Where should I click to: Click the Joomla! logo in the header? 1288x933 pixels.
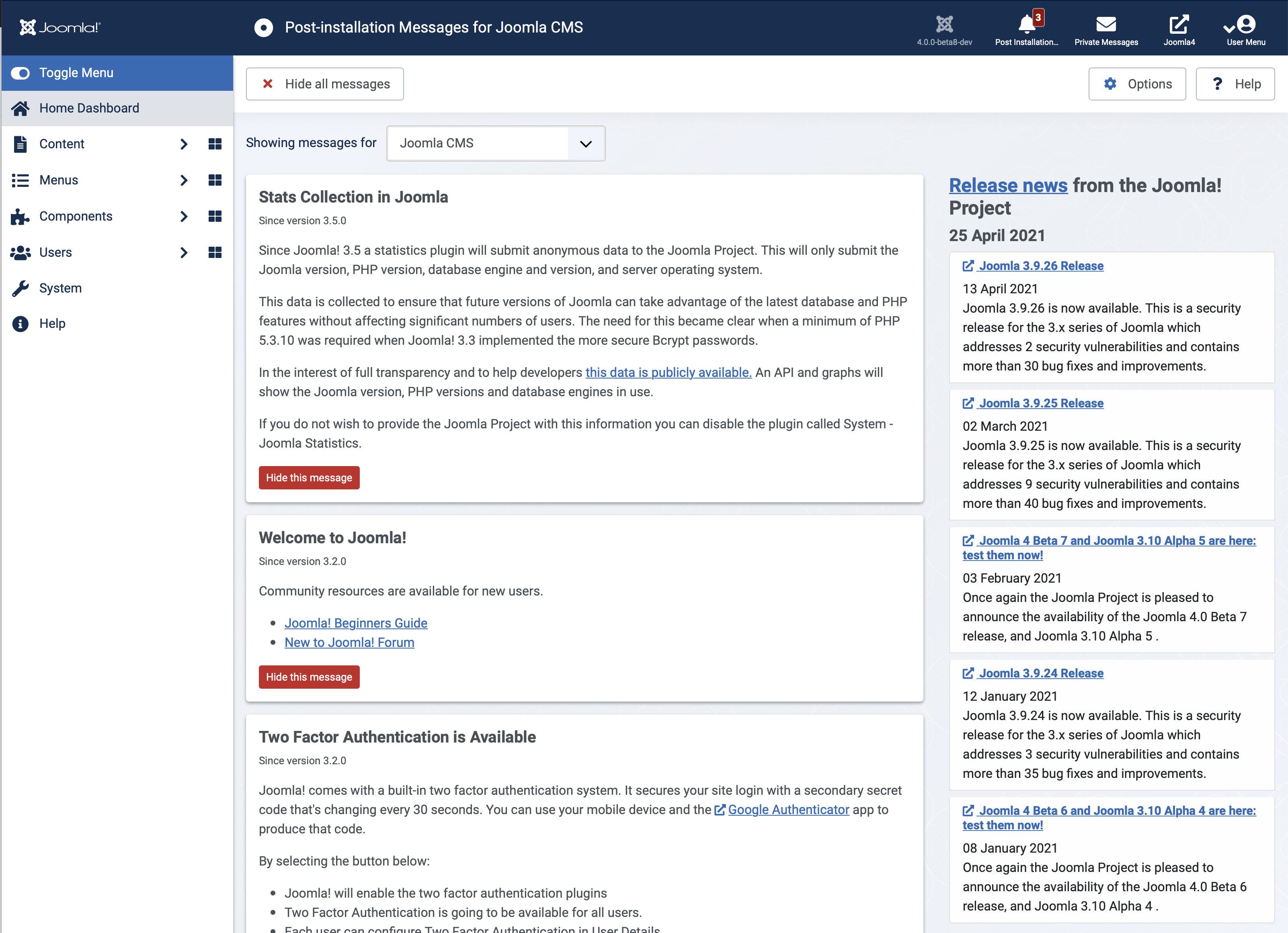pos(60,27)
